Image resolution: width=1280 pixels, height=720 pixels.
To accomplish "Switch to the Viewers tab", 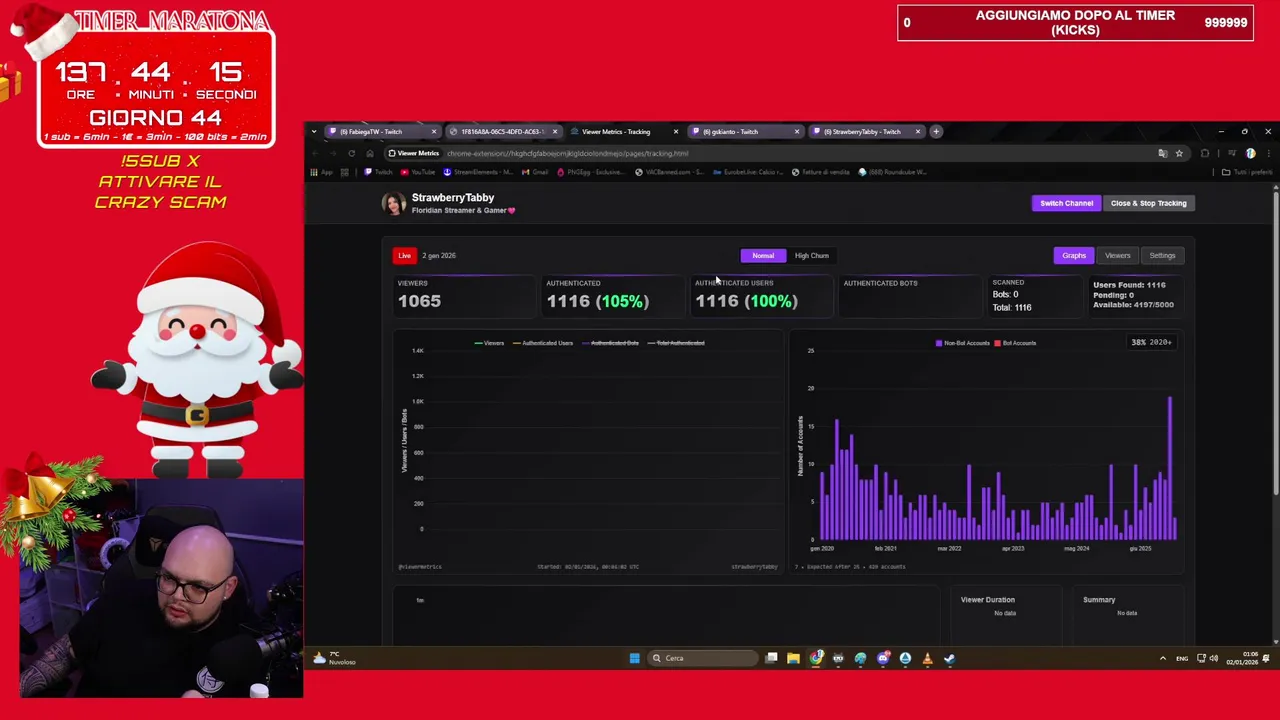I will click(x=1117, y=256).
